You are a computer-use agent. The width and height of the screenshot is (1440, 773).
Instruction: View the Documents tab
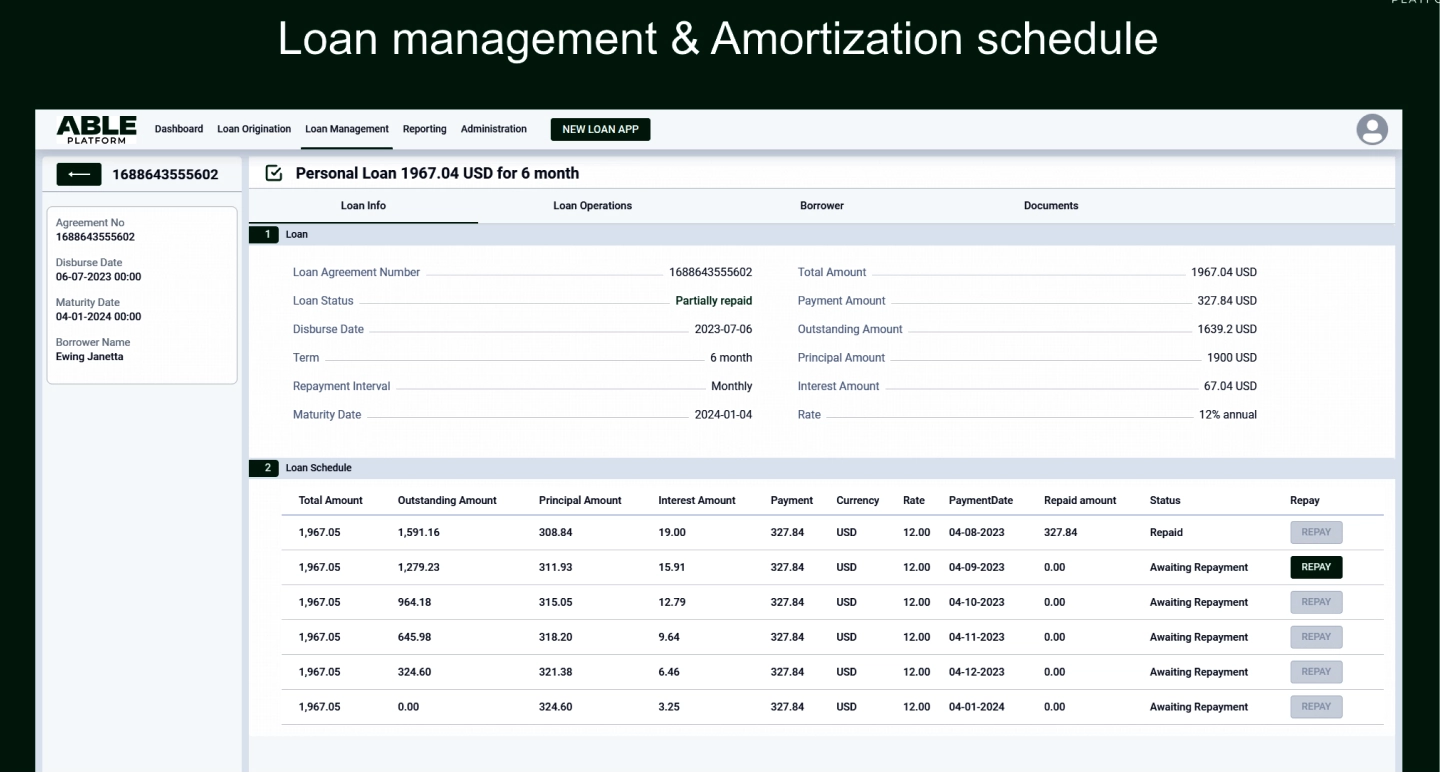pos(1051,206)
